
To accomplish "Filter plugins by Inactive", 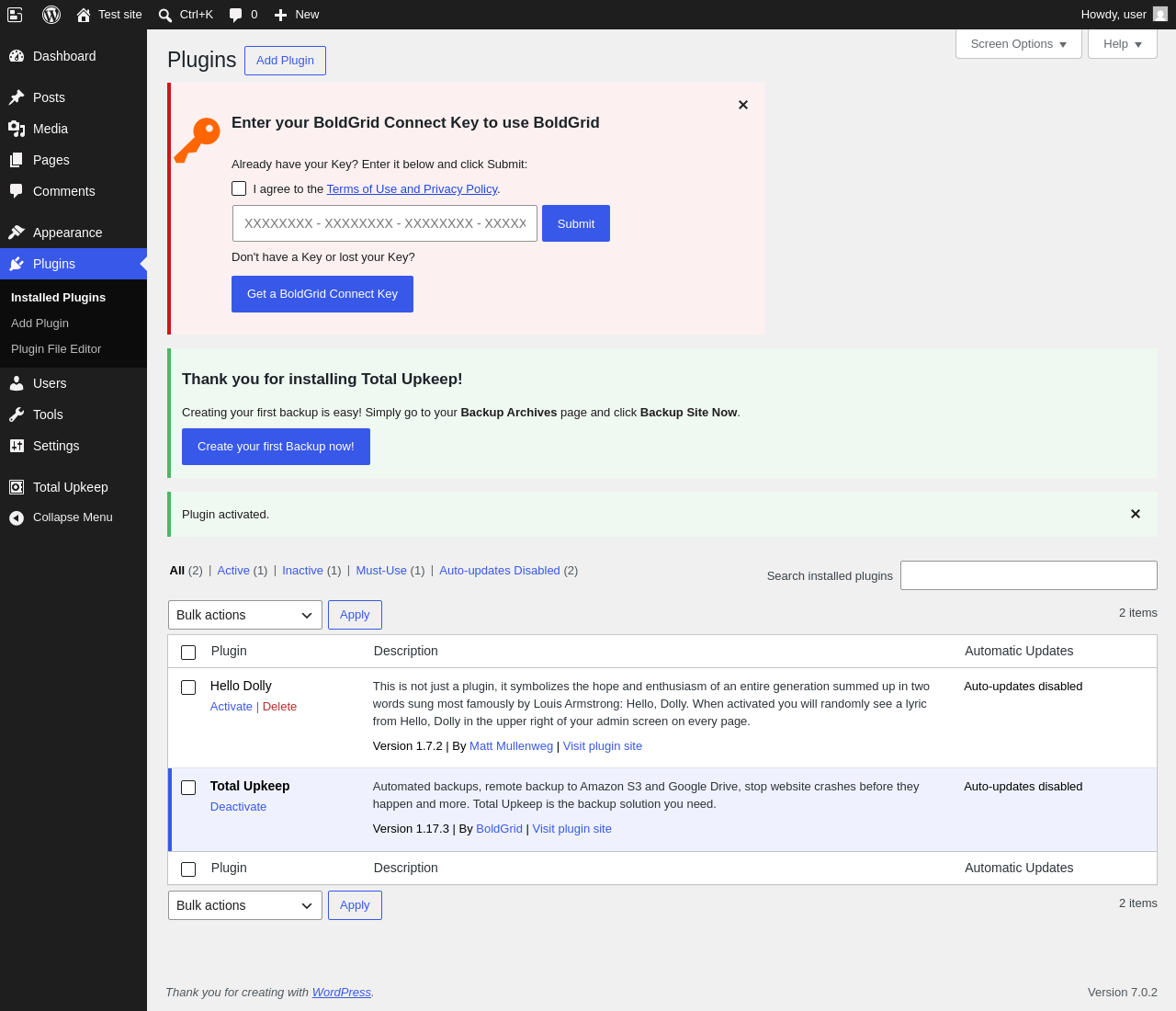I will (302, 571).
